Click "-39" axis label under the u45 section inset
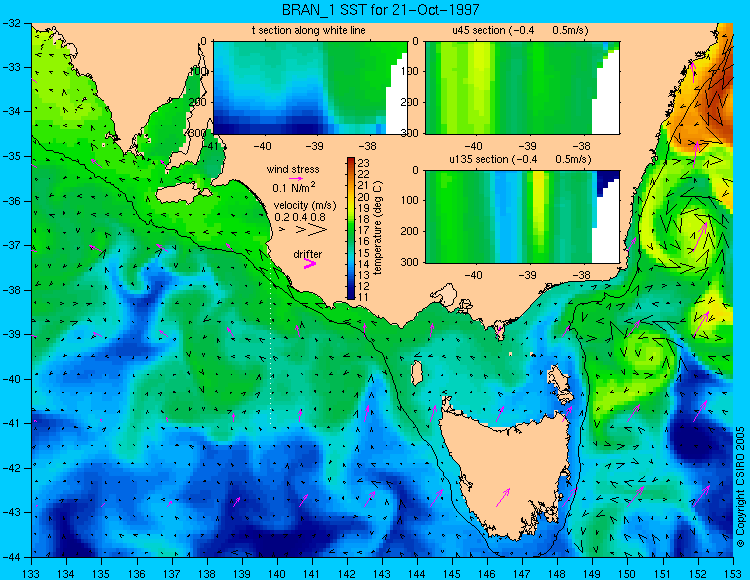 528,145
